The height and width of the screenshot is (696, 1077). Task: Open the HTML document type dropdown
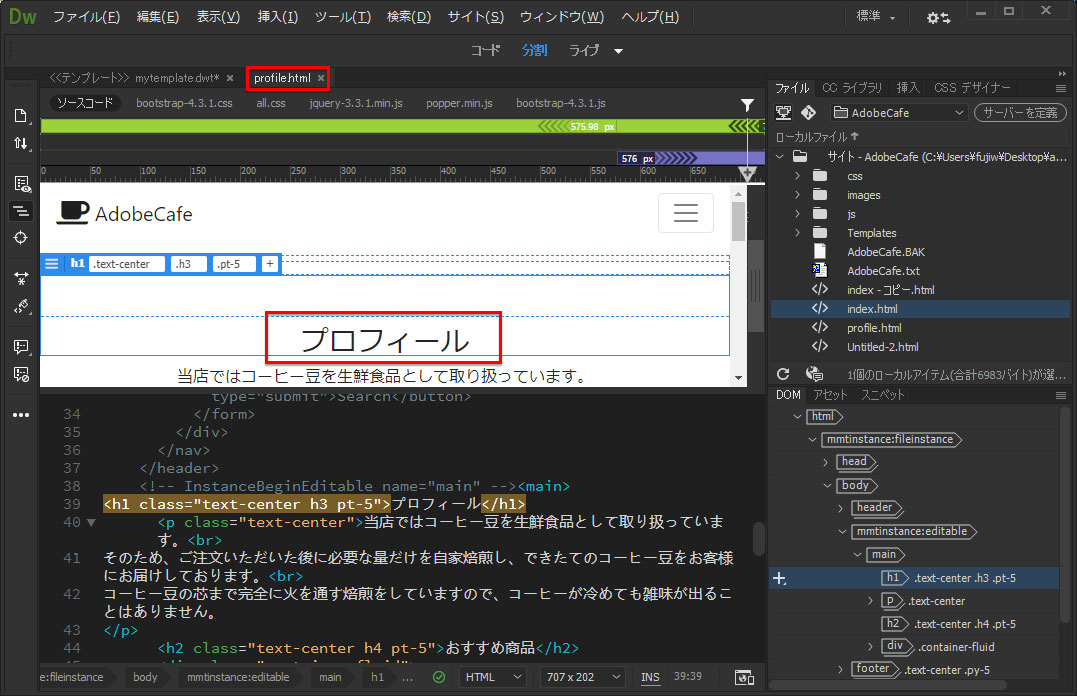[x=495, y=677]
